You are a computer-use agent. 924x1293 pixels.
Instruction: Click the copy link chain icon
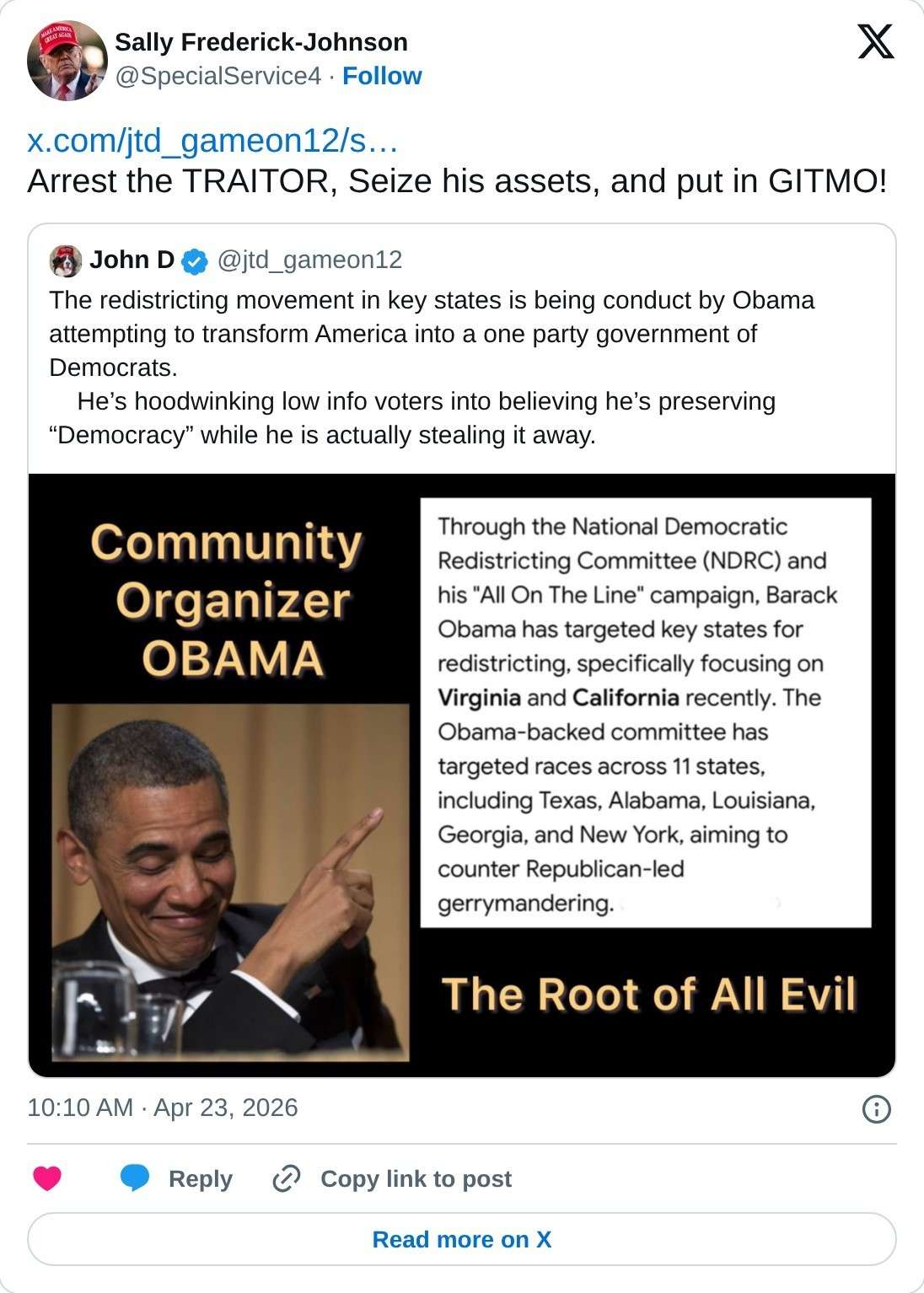click(x=287, y=1178)
